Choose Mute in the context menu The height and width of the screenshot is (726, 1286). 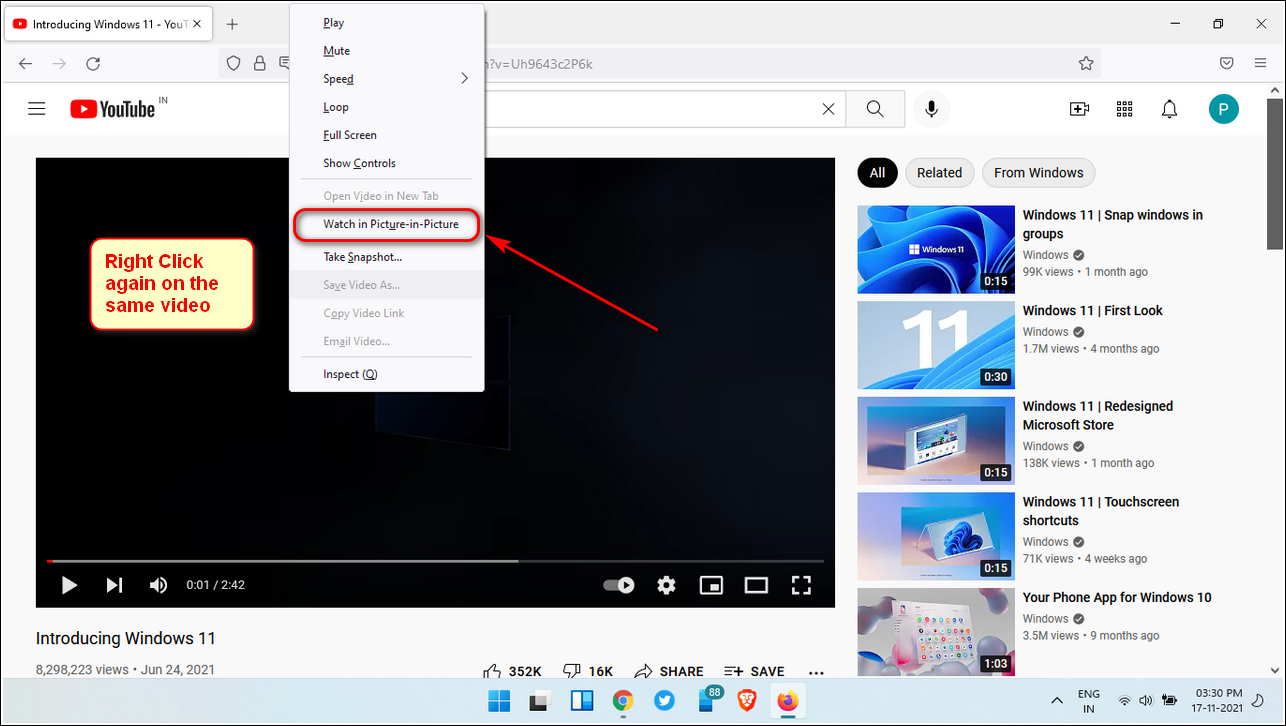click(x=387, y=50)
